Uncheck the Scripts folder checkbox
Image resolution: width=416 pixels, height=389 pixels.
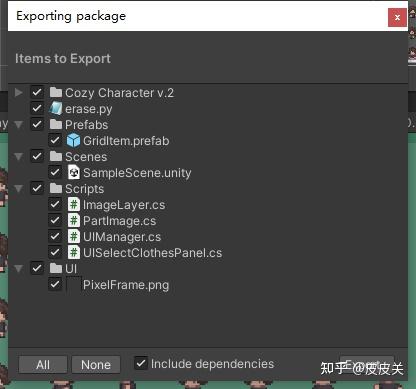(37, 188)
